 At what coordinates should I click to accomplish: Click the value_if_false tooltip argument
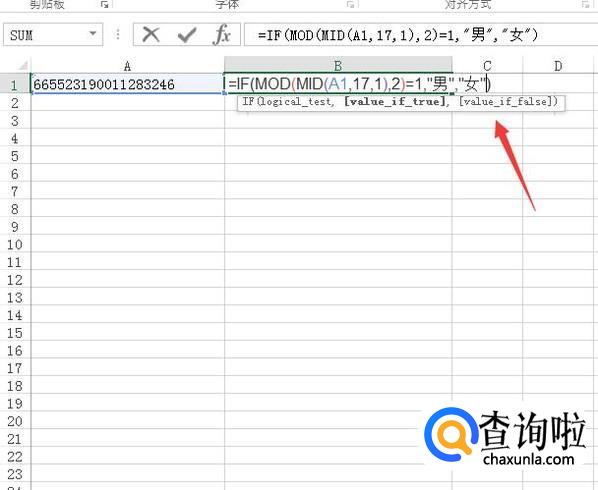pos(505,101)
